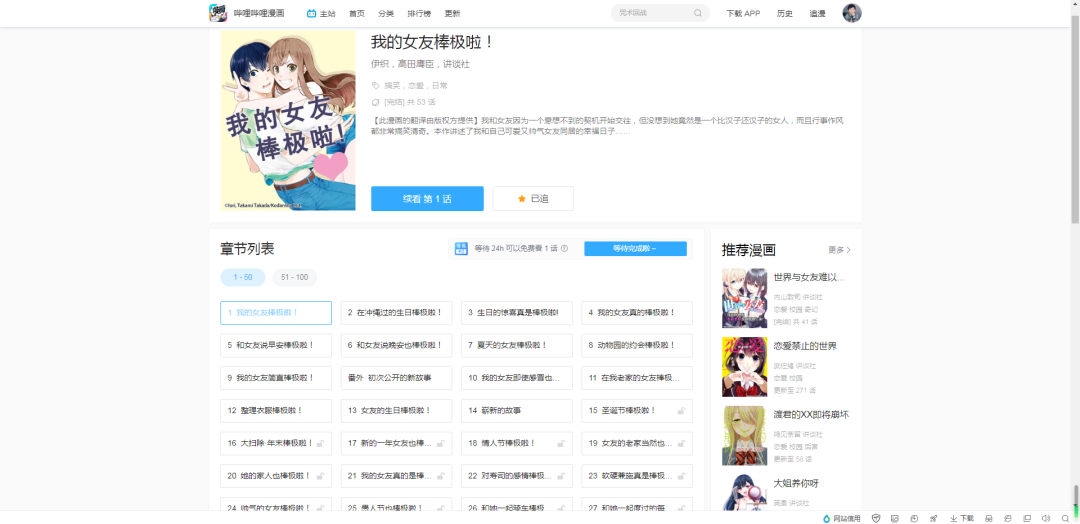Viewport: 1080px width, 524px height.
Task: Click the IE browser mode icon in status bar
Action: coord(1008,518)
